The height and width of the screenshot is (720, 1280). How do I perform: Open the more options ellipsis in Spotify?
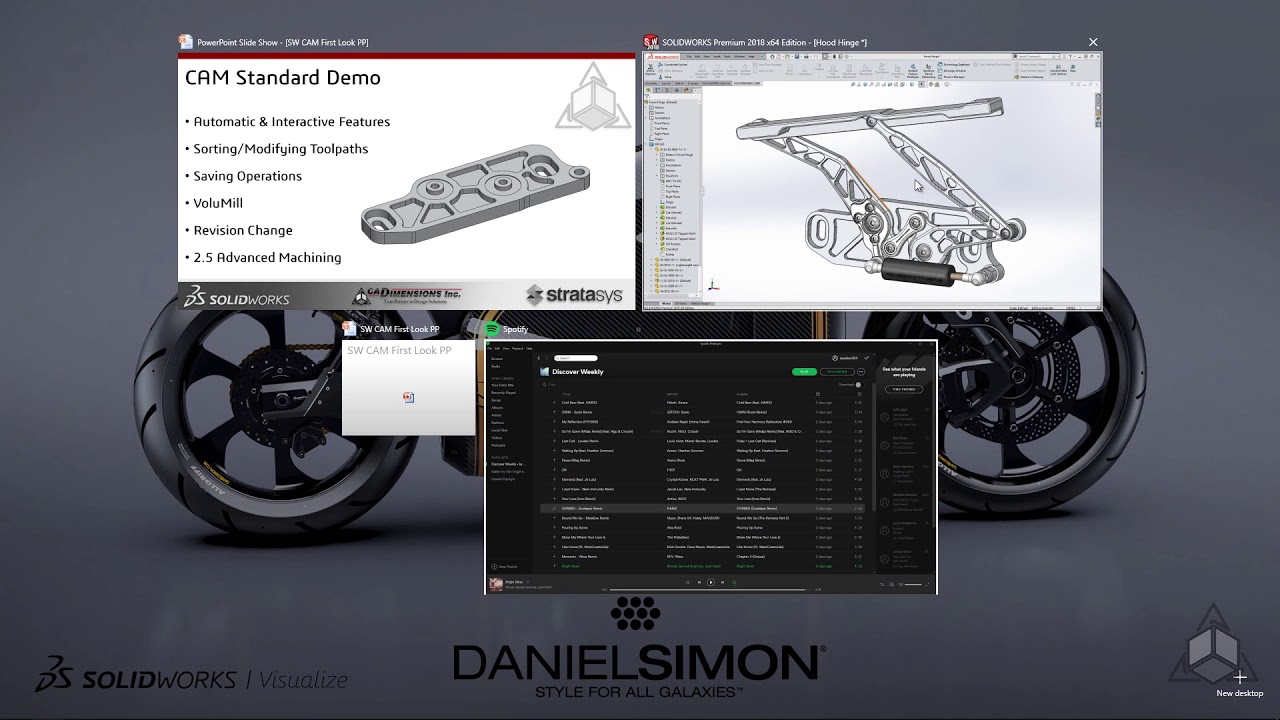pyautogui.click(x=861, y=372)
